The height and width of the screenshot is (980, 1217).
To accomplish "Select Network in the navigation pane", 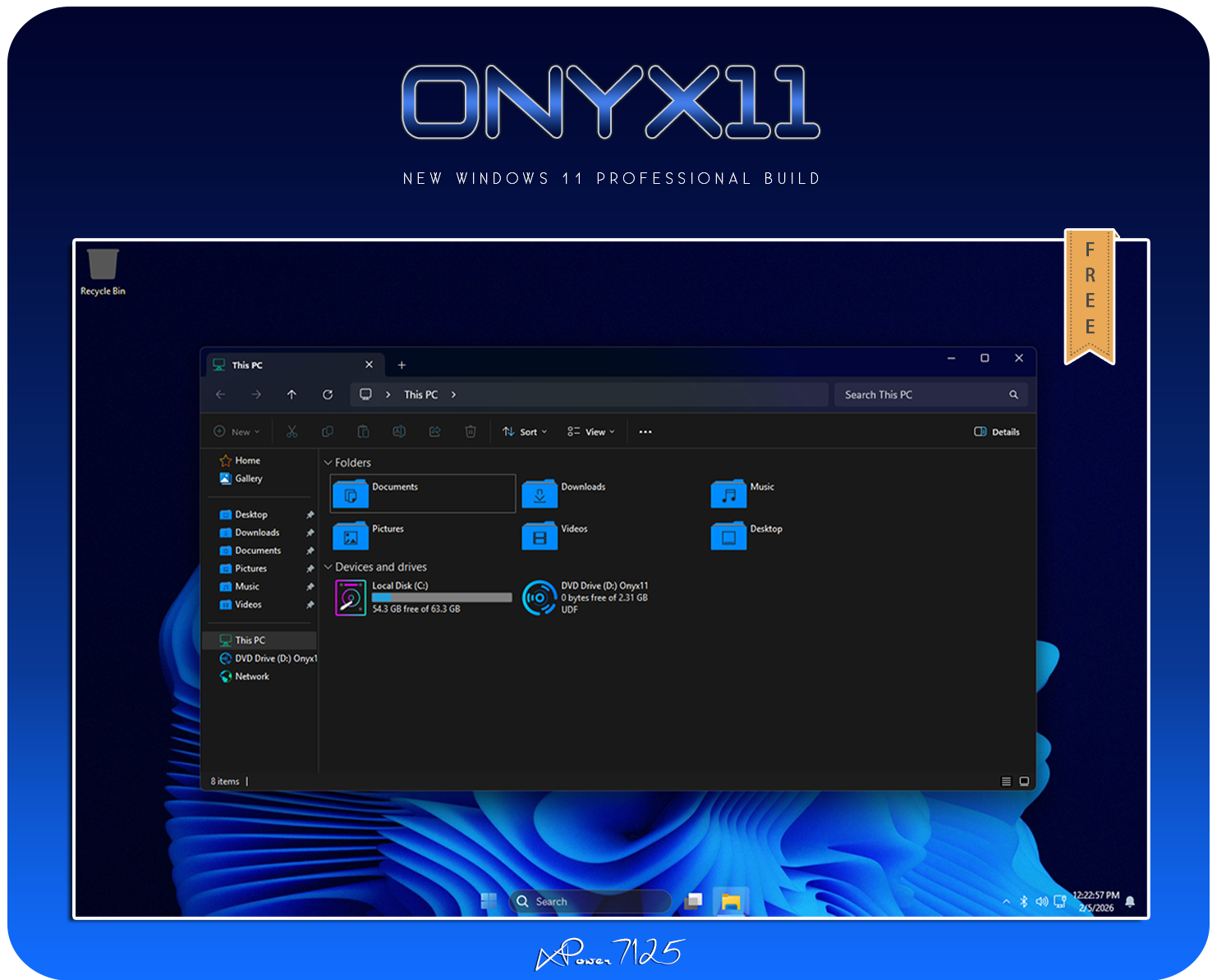I will (251, 676).
